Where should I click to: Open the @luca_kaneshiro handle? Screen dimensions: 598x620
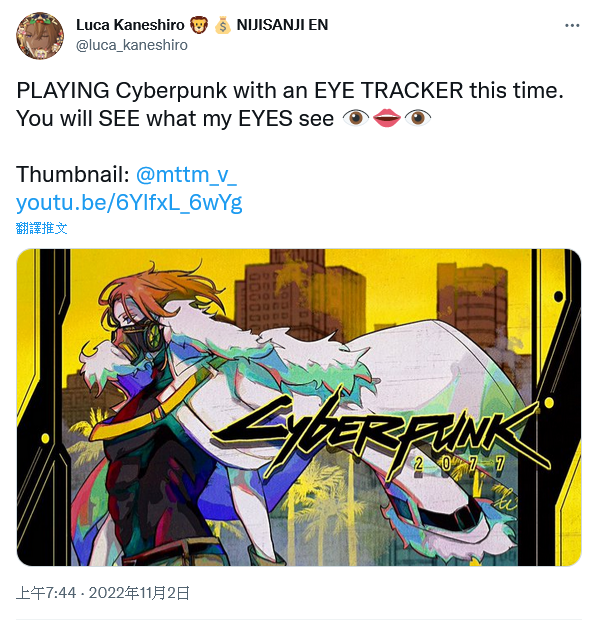tap(132, 45)
